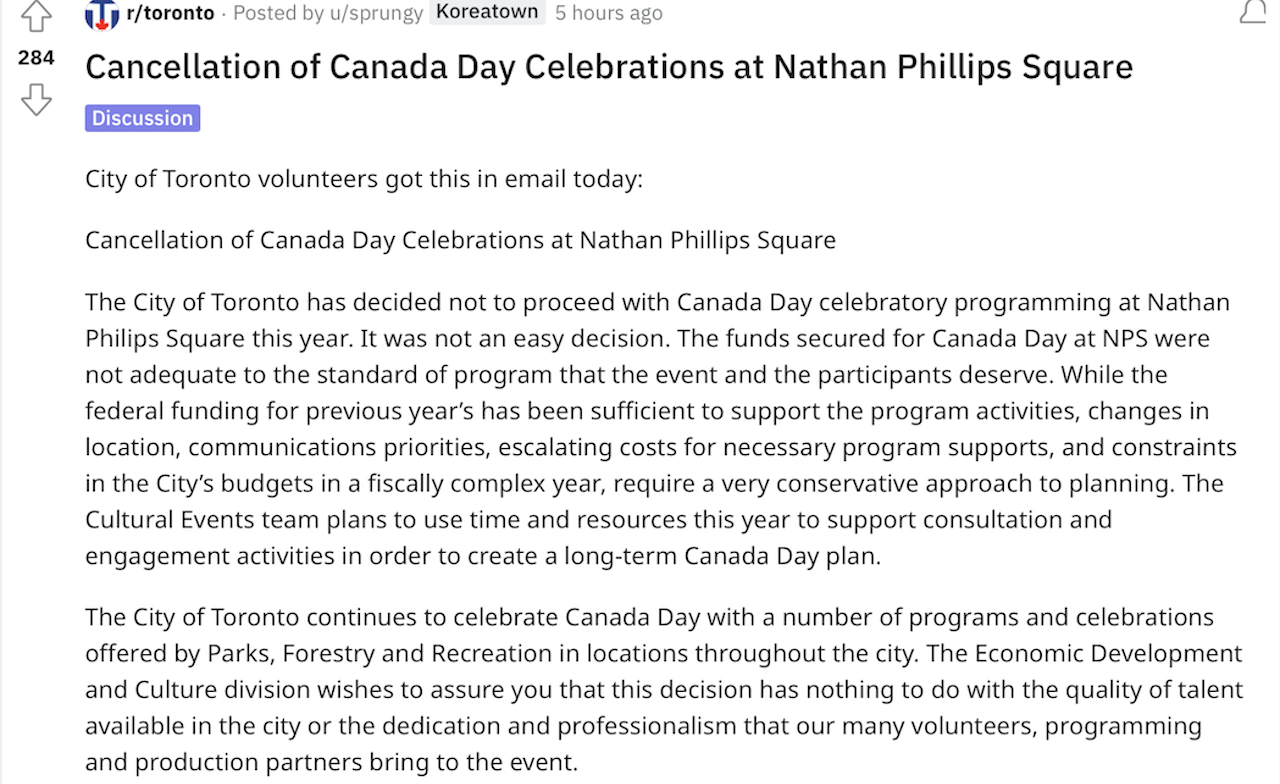1280x784 pixels.
Task: Click the Discussion flair to browse similar posts
Action: (x=142, y=117)
